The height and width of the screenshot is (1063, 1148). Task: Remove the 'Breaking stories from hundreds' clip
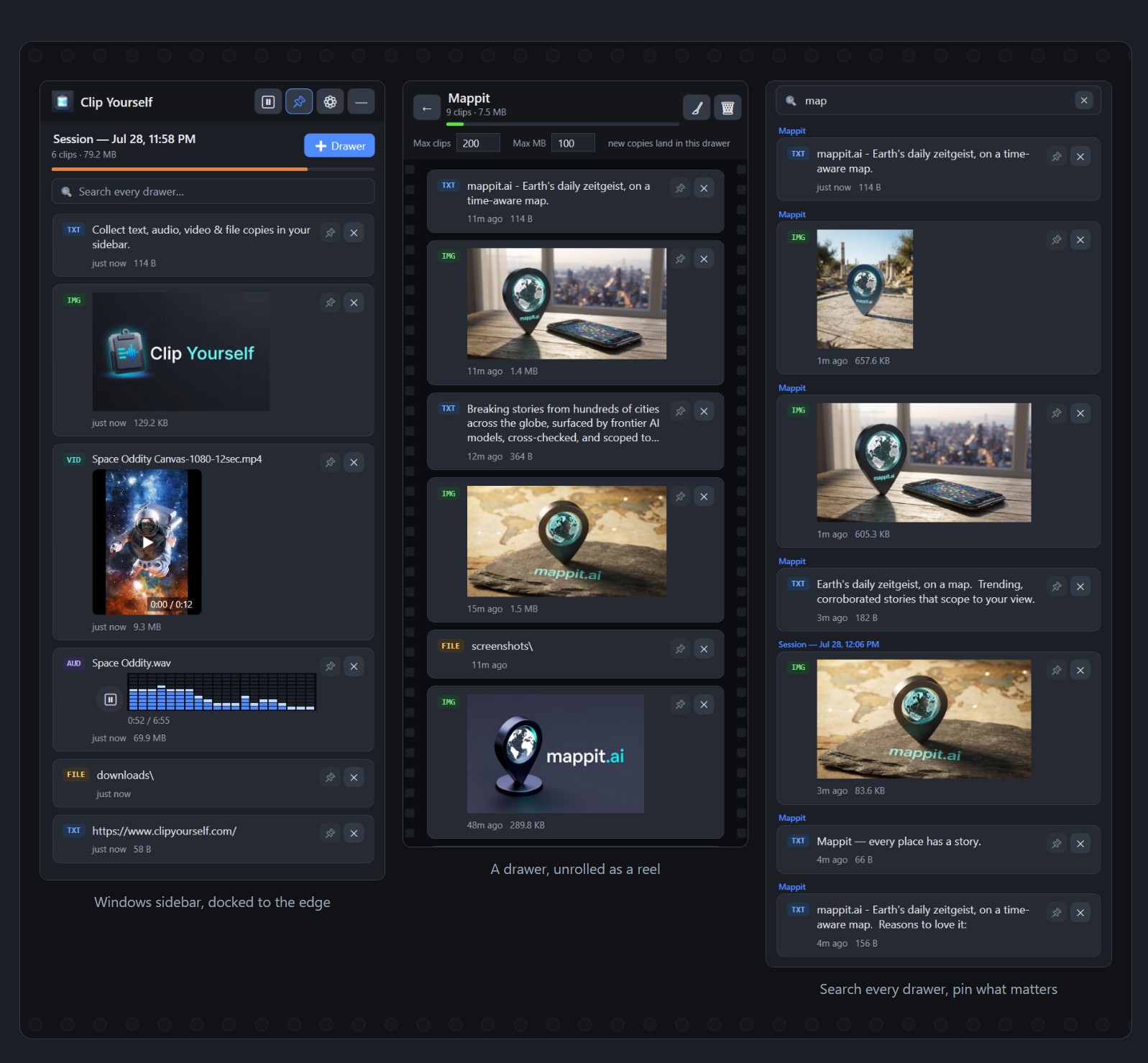(x=704, y=411)
